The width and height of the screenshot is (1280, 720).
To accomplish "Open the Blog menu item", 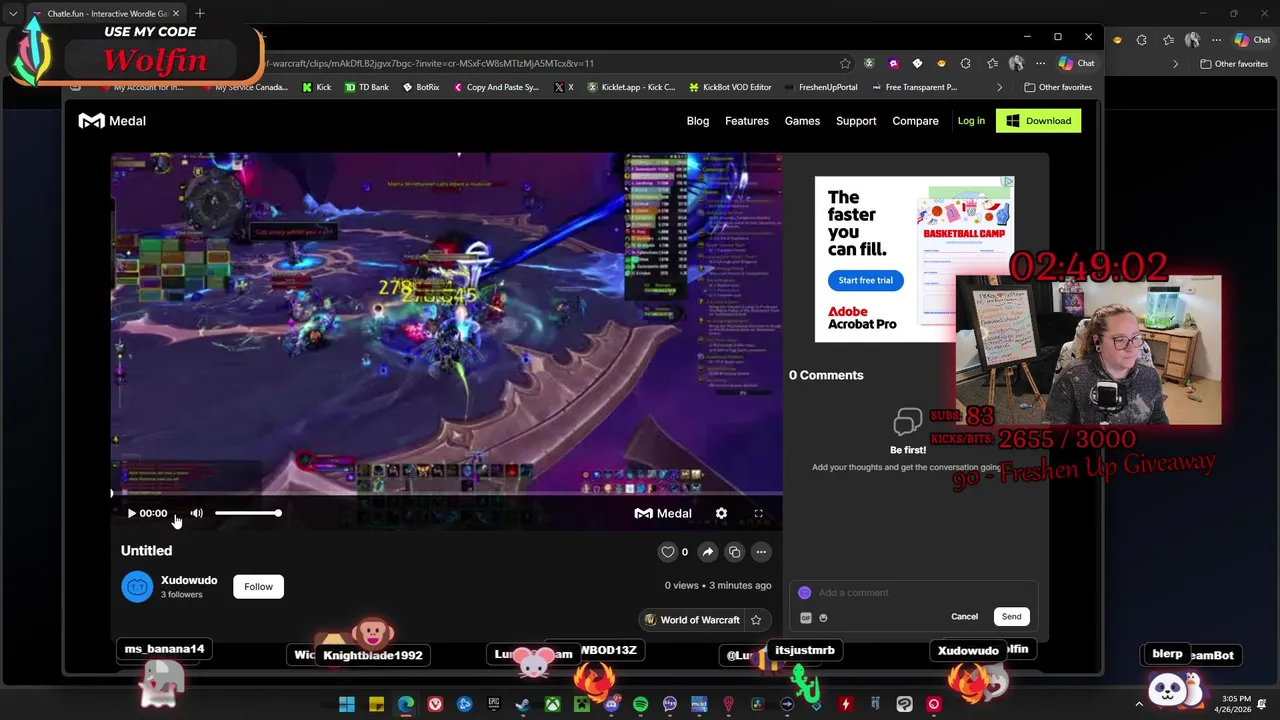I will 698,121.
